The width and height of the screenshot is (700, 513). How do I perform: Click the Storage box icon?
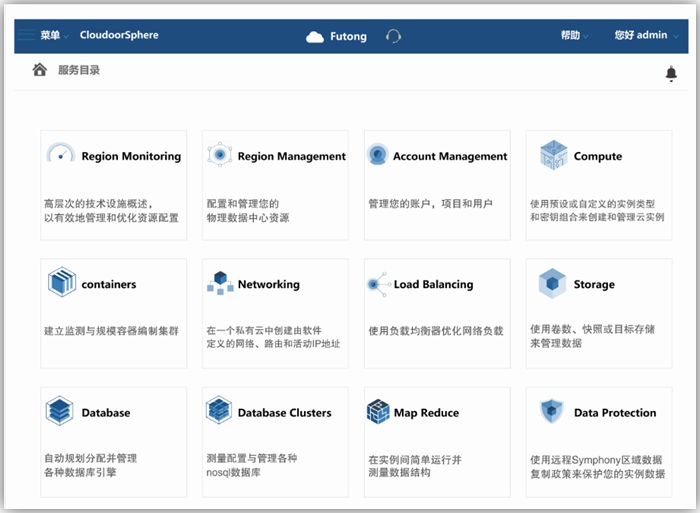point(552,283)
